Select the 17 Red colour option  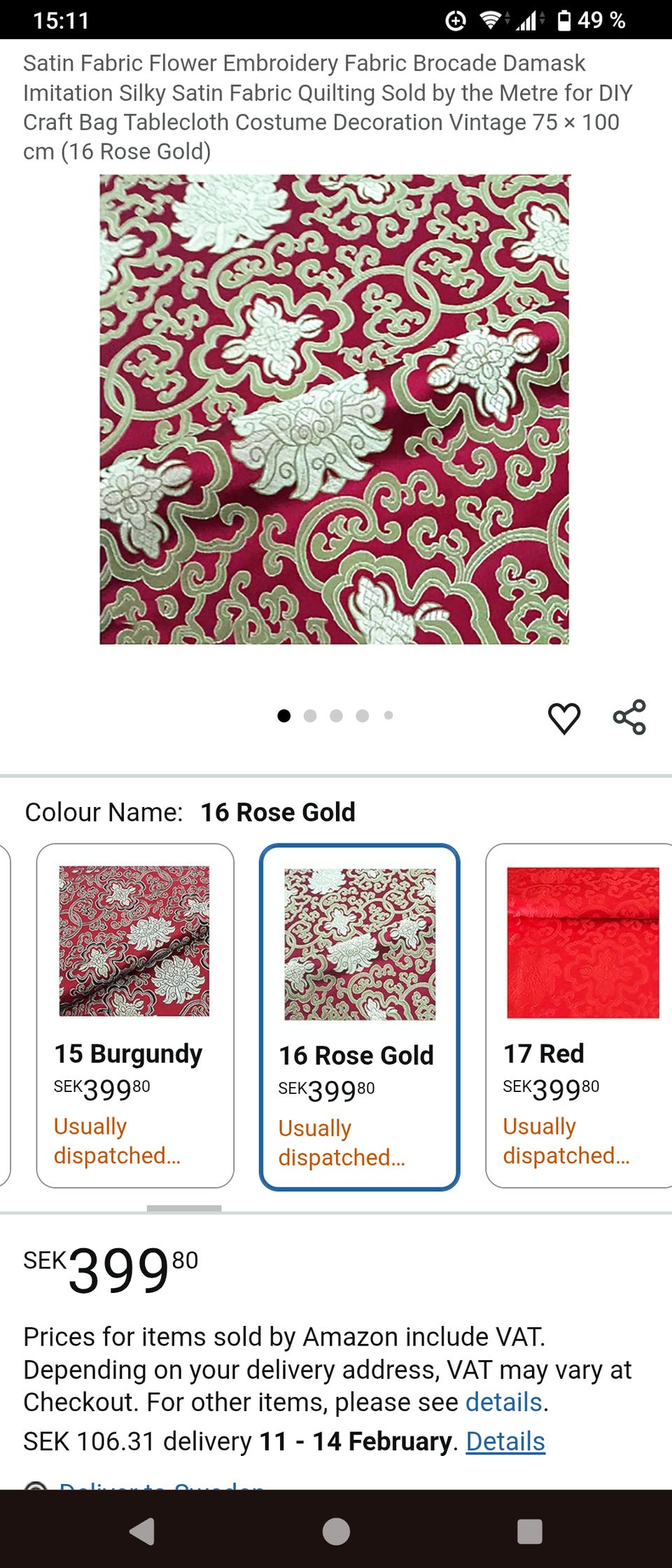(580, 1015)
